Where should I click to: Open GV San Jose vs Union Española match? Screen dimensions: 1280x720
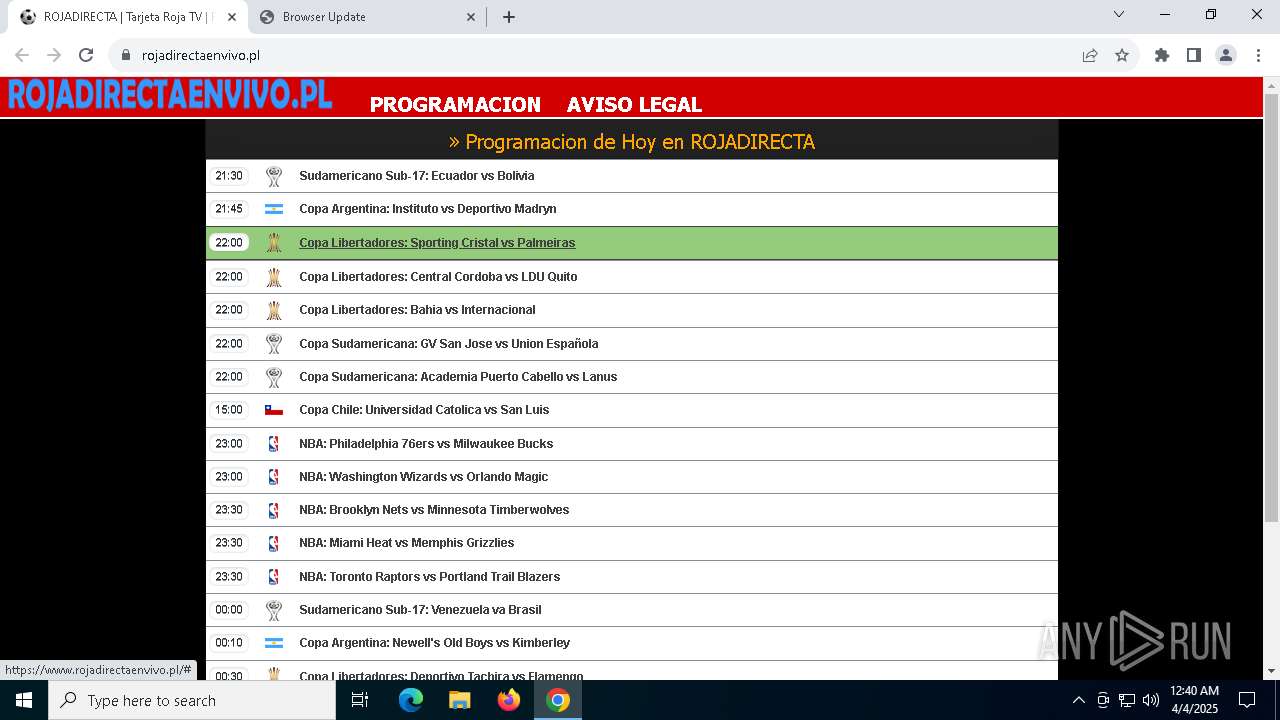click(x=449, y=344)
